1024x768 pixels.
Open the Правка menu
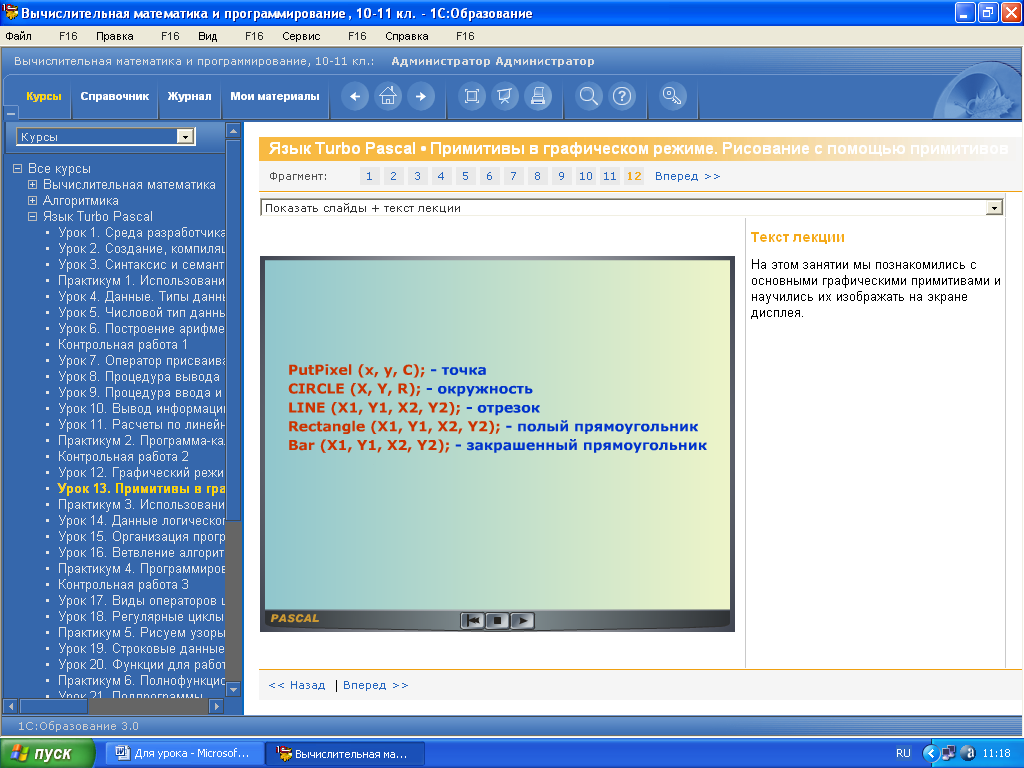click(115, 36)
